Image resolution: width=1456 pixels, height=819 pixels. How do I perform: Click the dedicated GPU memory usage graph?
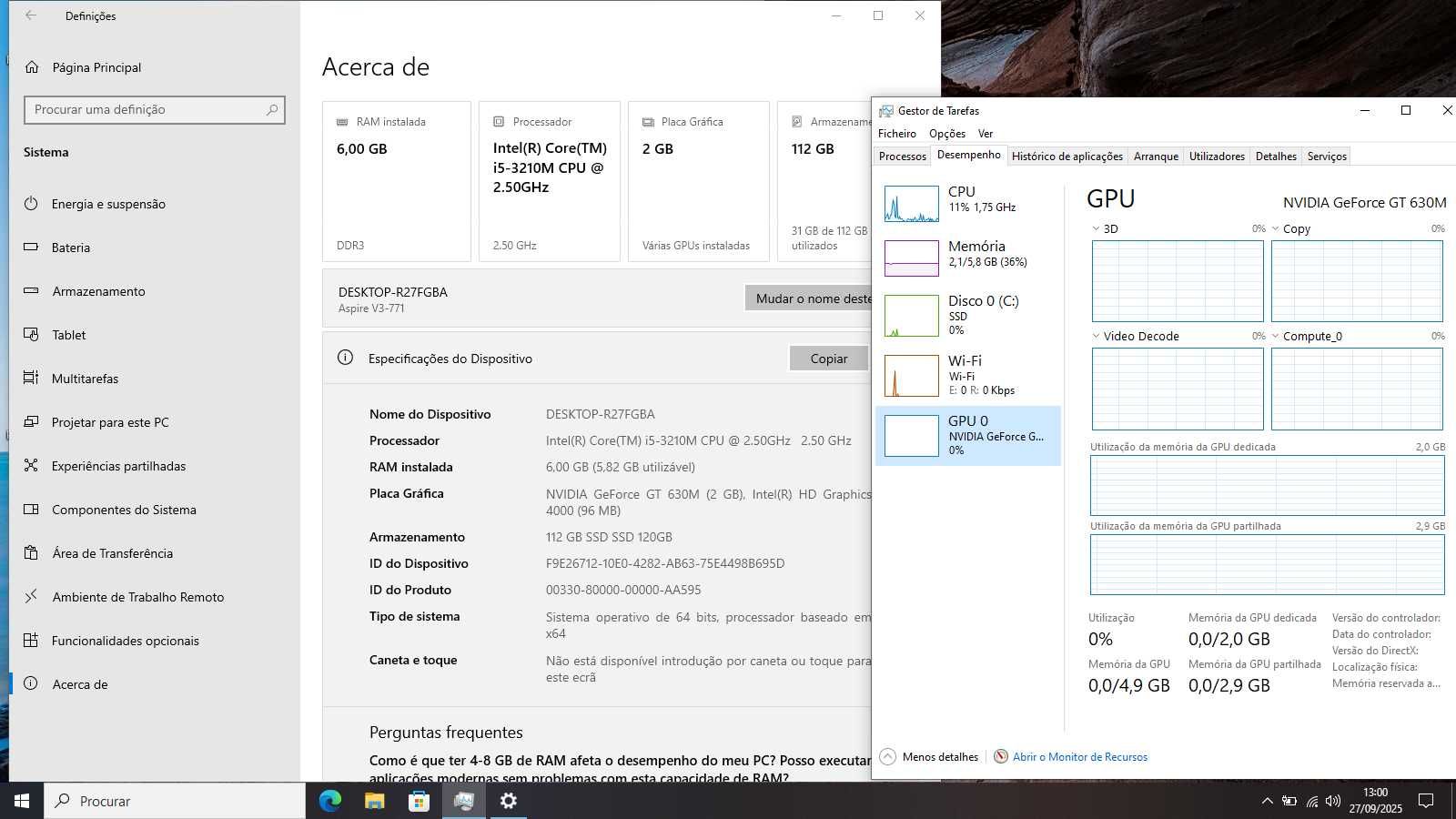point(1268,485)
